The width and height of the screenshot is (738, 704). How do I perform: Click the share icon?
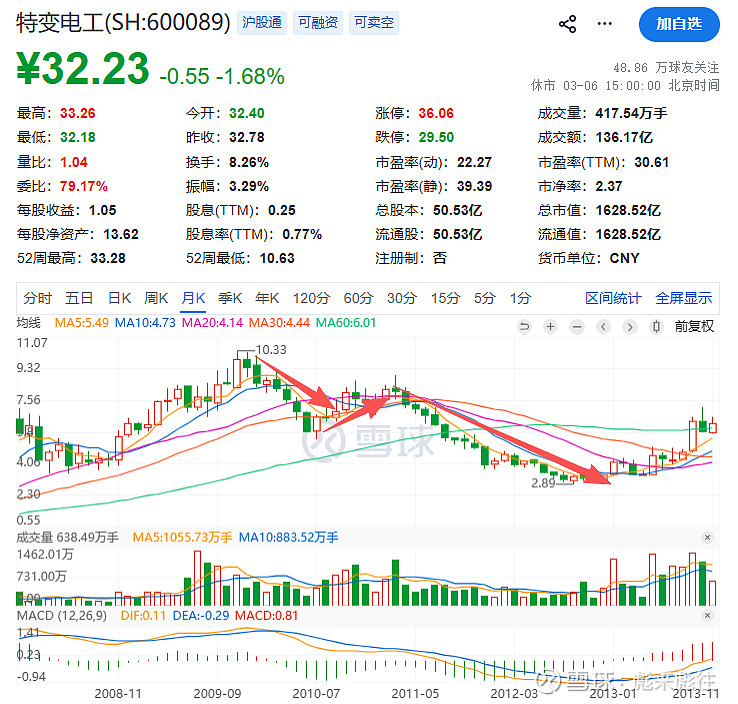coord(567,24)
